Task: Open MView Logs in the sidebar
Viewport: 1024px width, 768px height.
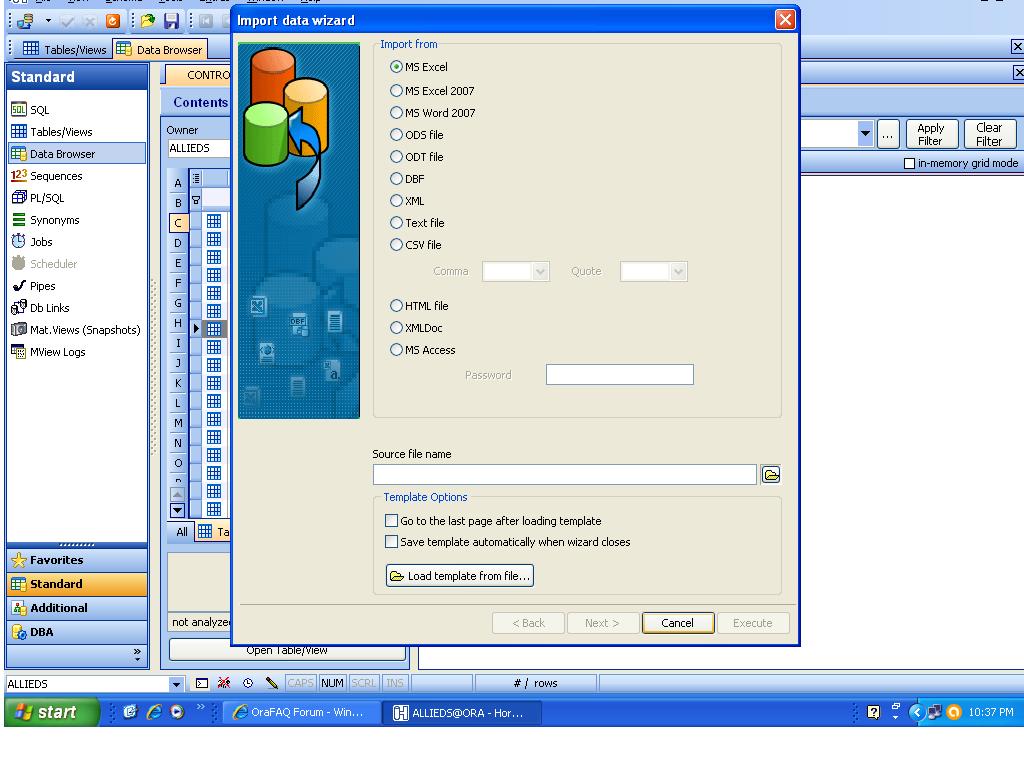Action: (x=48, y=352)
